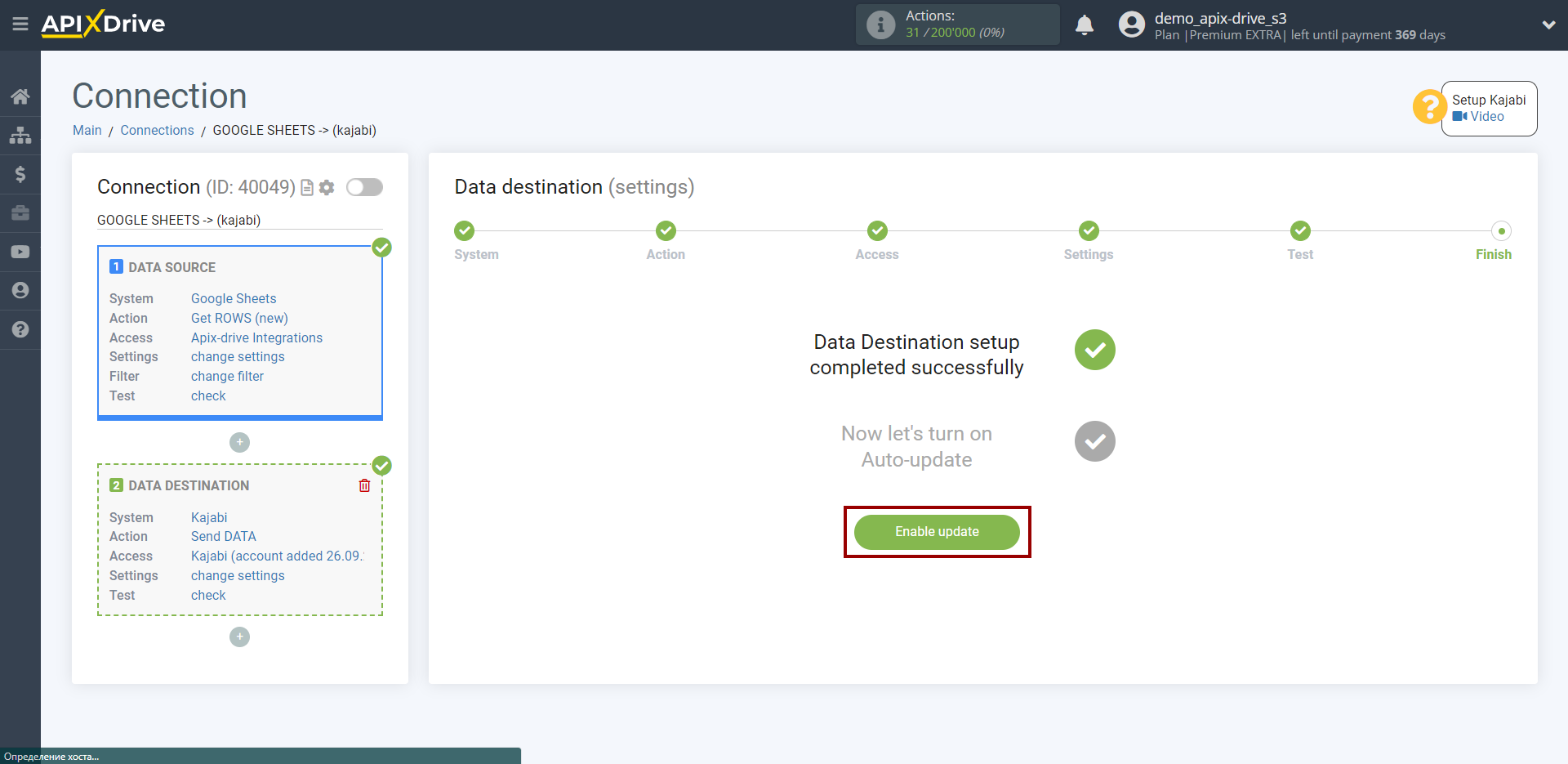Click the connection name GOOGLE SHEETS -> (kajabi) field
Viewport: 1568px width, 764px height.
(x=239, y=221)
